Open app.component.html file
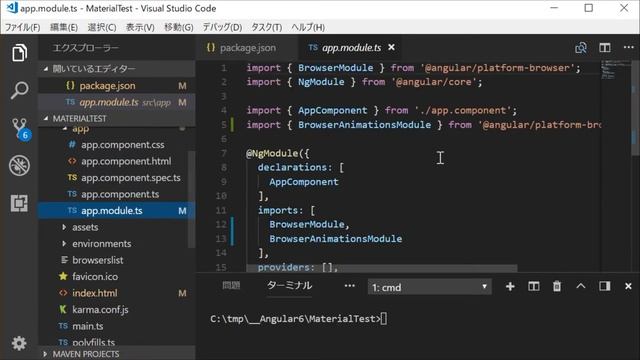Screen dimensions: 640x360 126,161
